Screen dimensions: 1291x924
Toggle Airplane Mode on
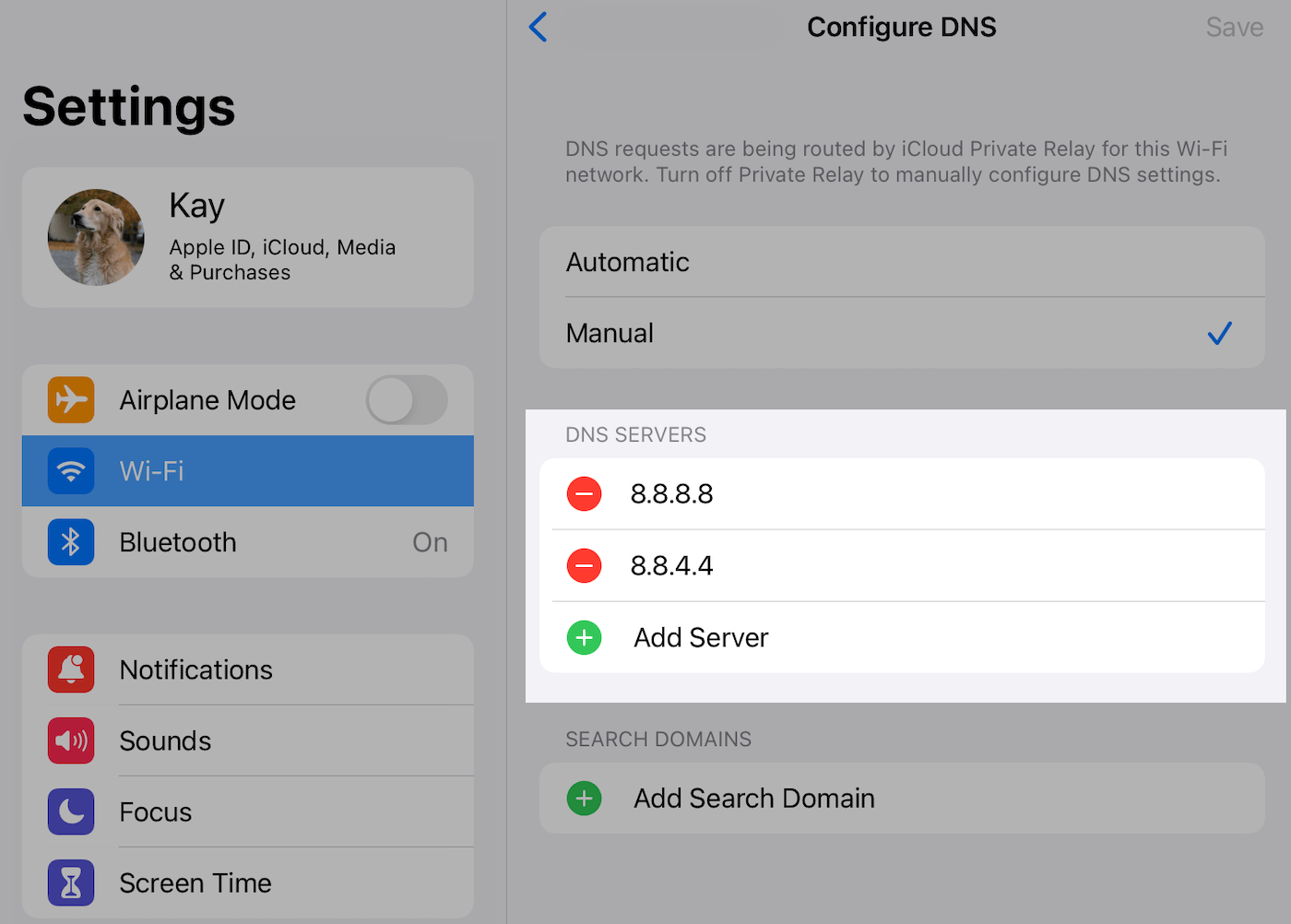pos(406,399)
